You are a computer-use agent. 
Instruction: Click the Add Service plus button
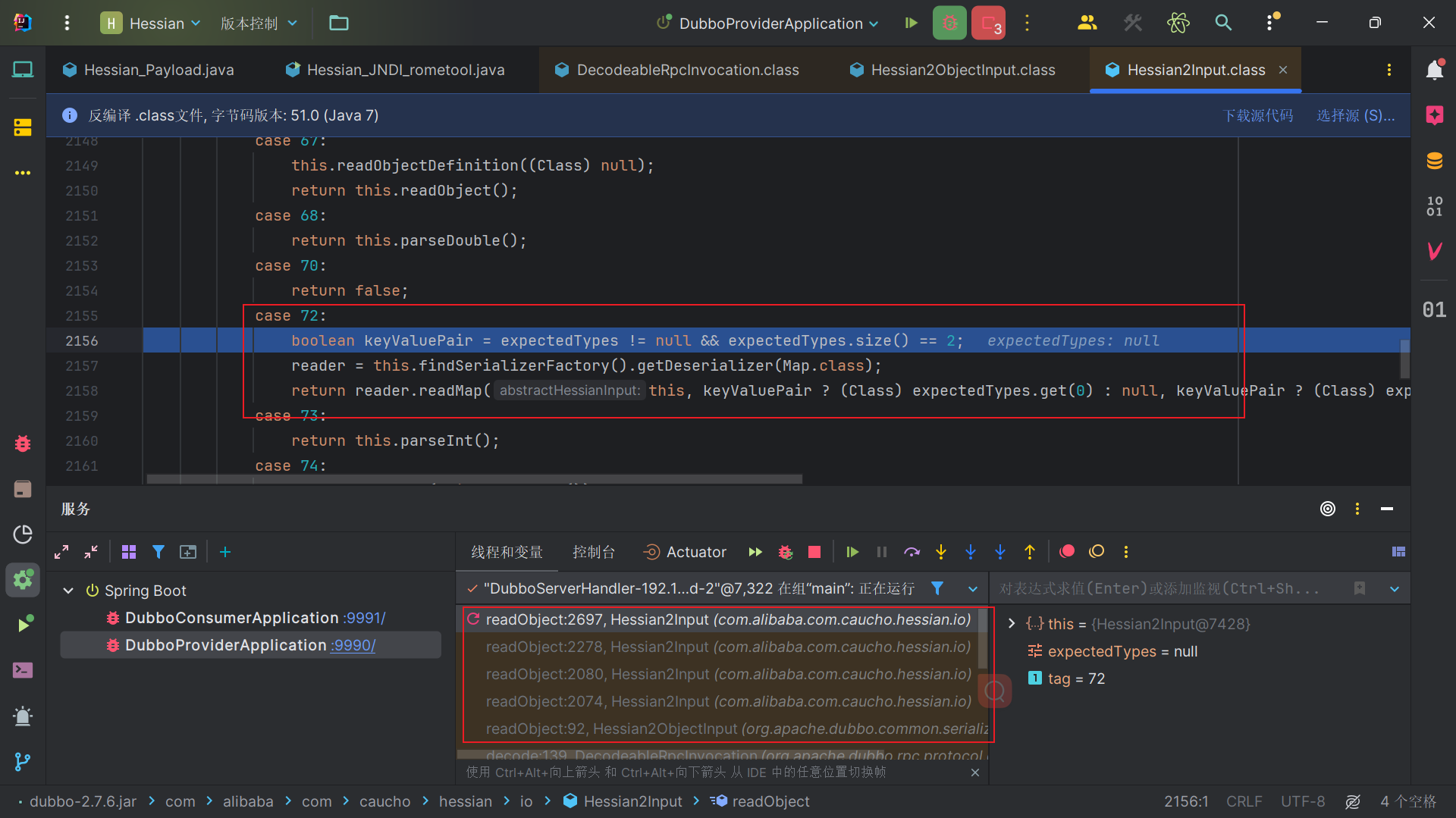click(225, 552)
